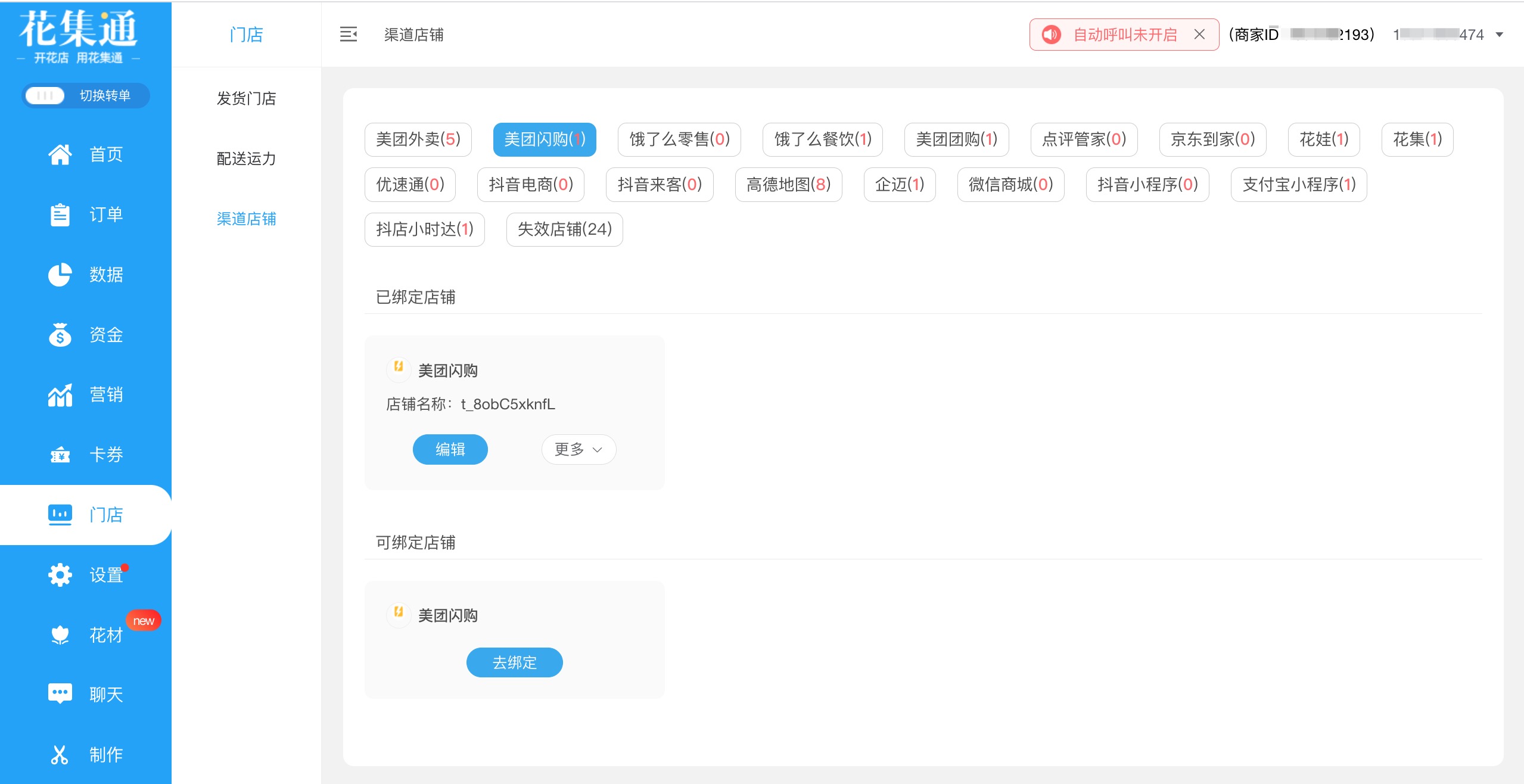Click the 去绑定 button

tap(514, 662)
